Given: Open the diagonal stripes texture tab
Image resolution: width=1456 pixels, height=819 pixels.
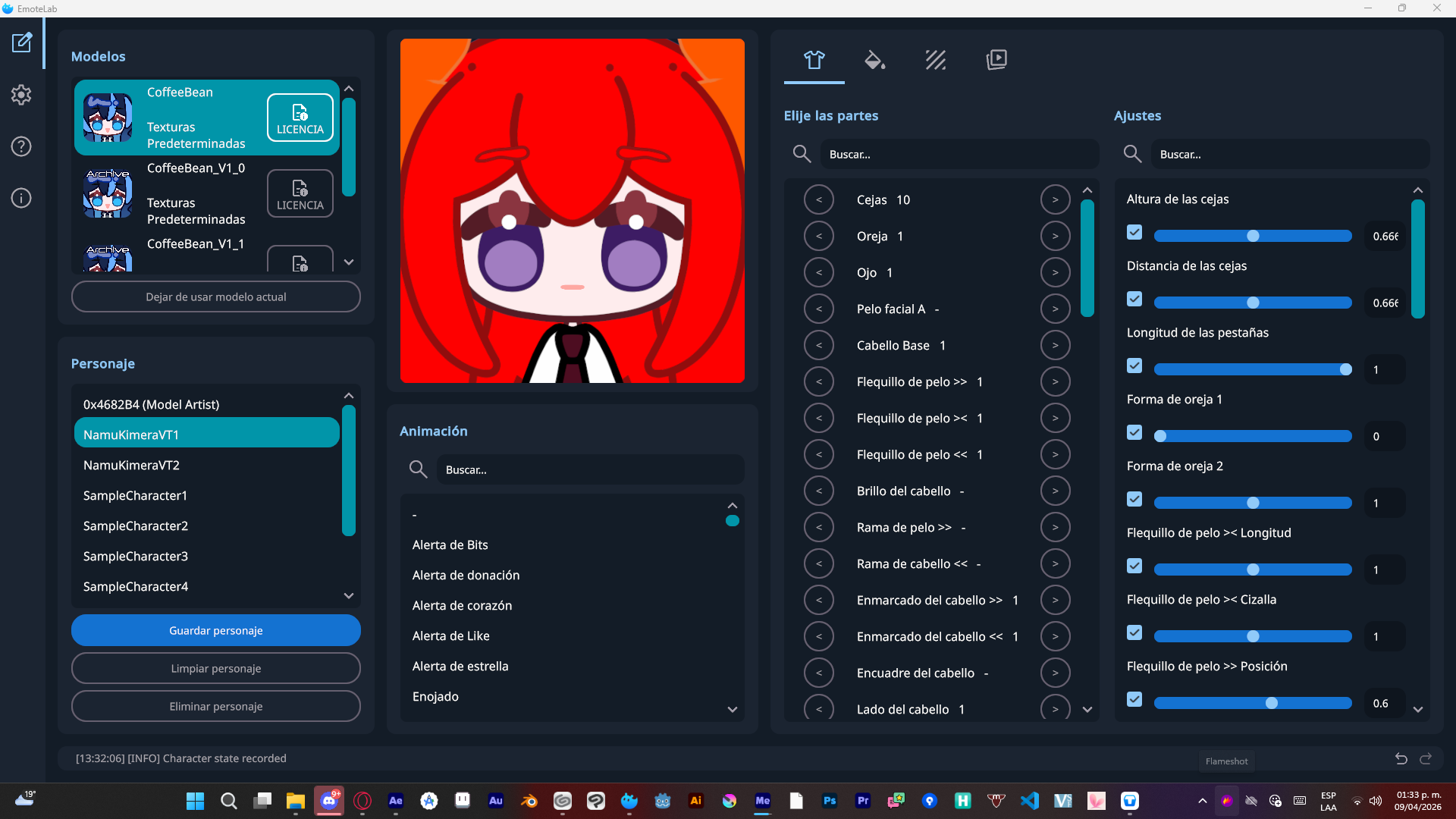Looking at the screenshot, I should click(x=935, y=60).
